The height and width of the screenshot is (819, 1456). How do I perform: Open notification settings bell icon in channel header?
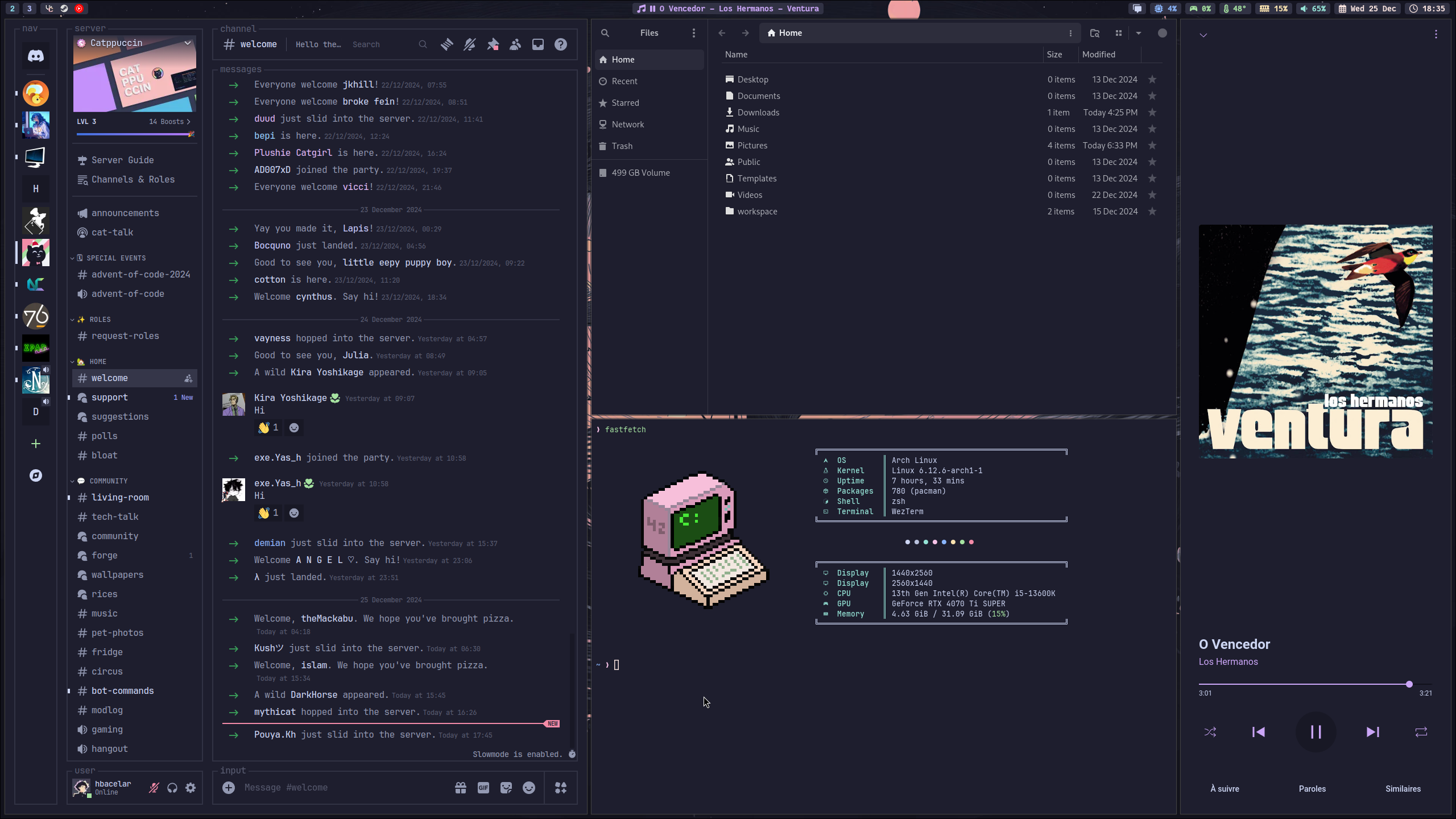(x=470, y=44)
